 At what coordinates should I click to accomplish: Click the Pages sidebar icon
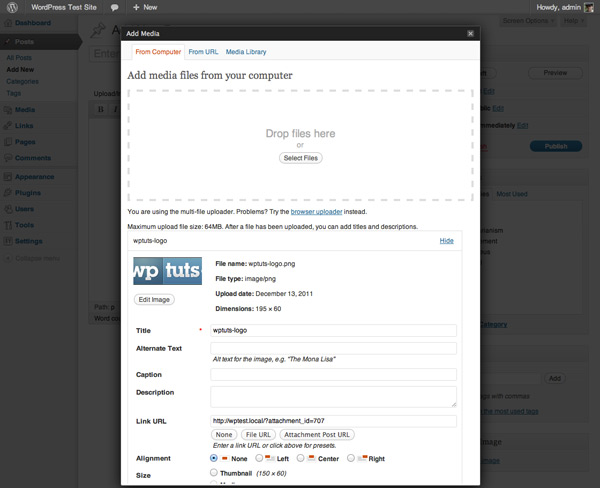(x=8, y=142)
